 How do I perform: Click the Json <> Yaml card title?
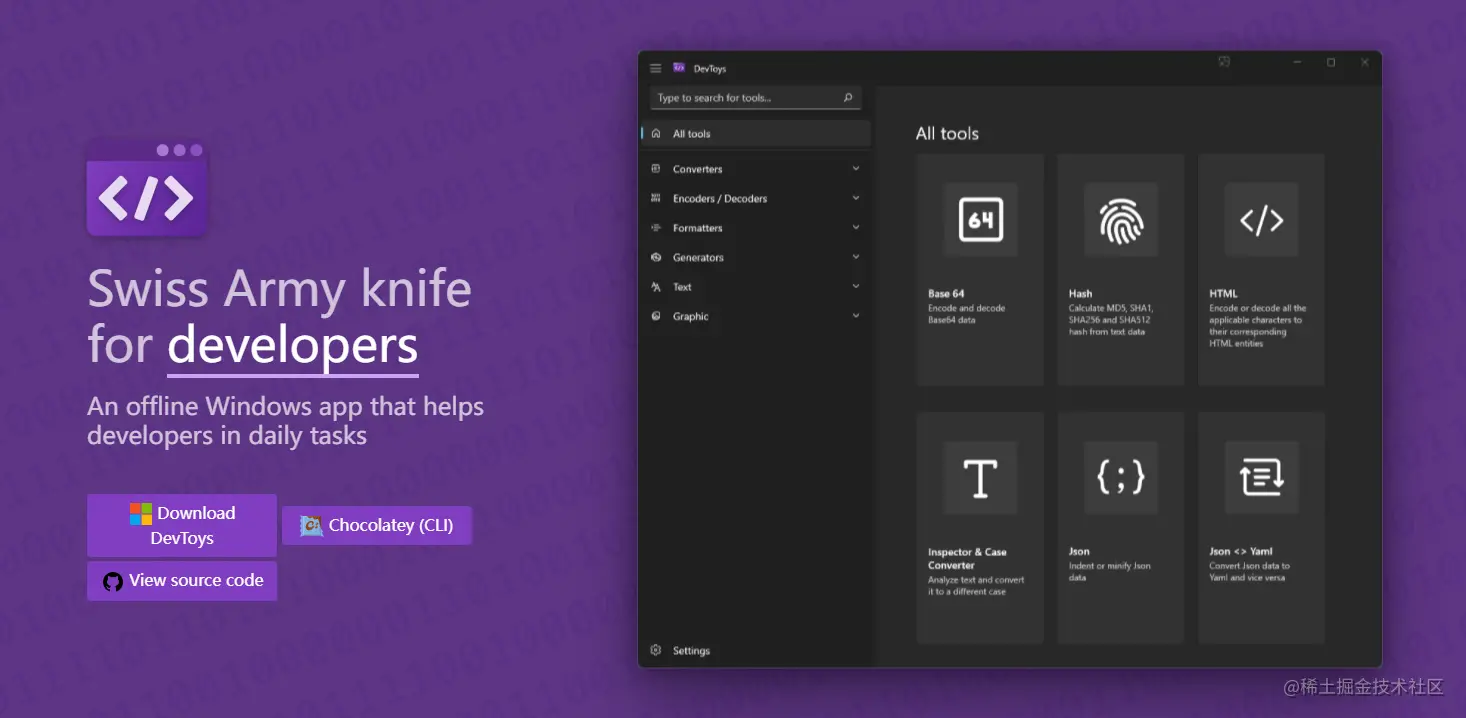click(1240, 552)
